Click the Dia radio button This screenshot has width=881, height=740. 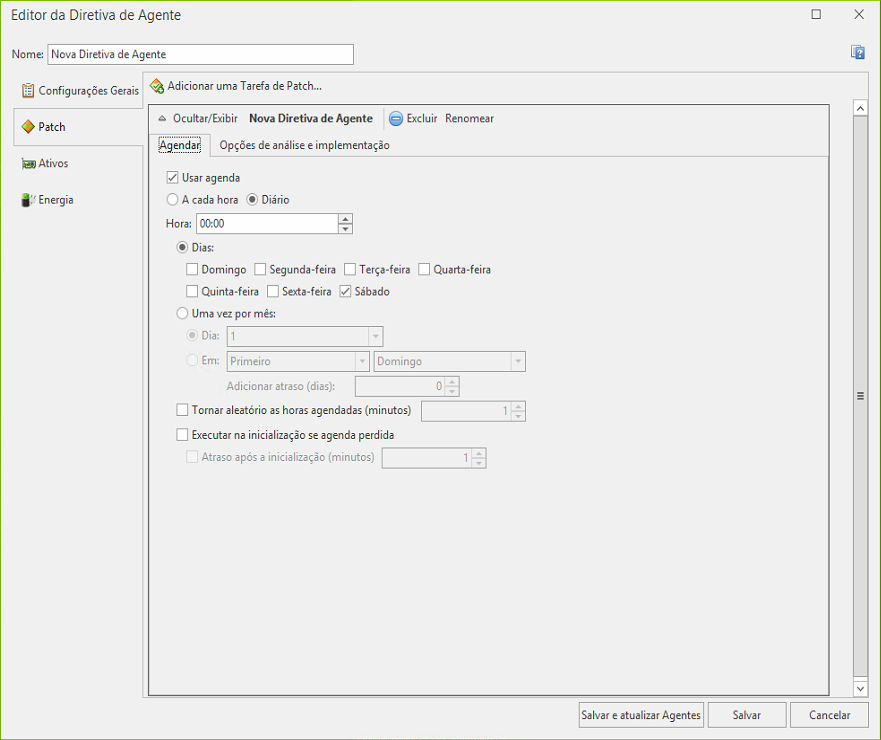192,335
